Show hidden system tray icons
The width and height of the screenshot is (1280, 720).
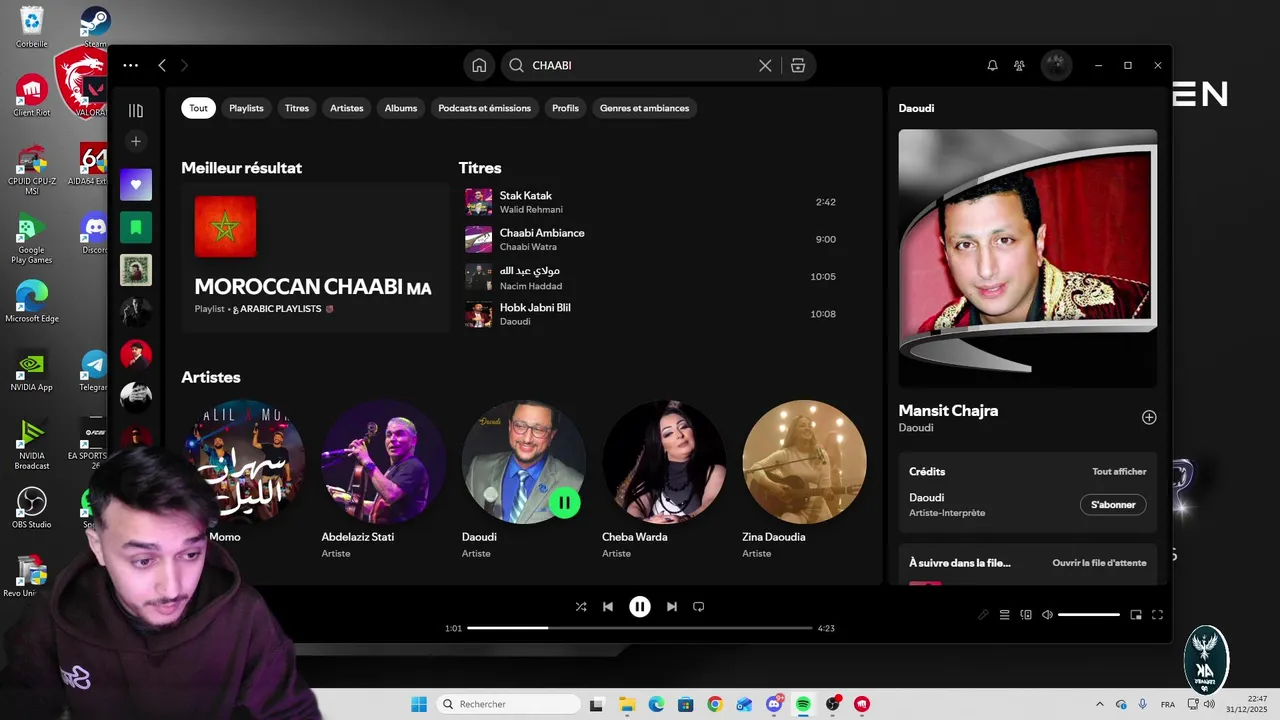[1100, 704]
